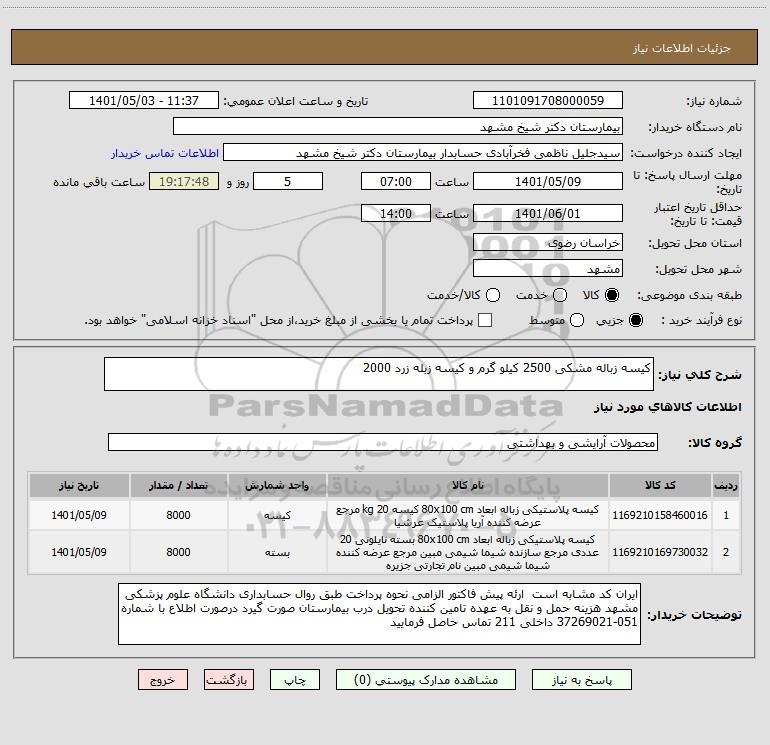The image size is (770, 745).
Task: Click the buyer name field بیمارستان دکتر شیخ مشهد
Action: (x=398, y=127)
